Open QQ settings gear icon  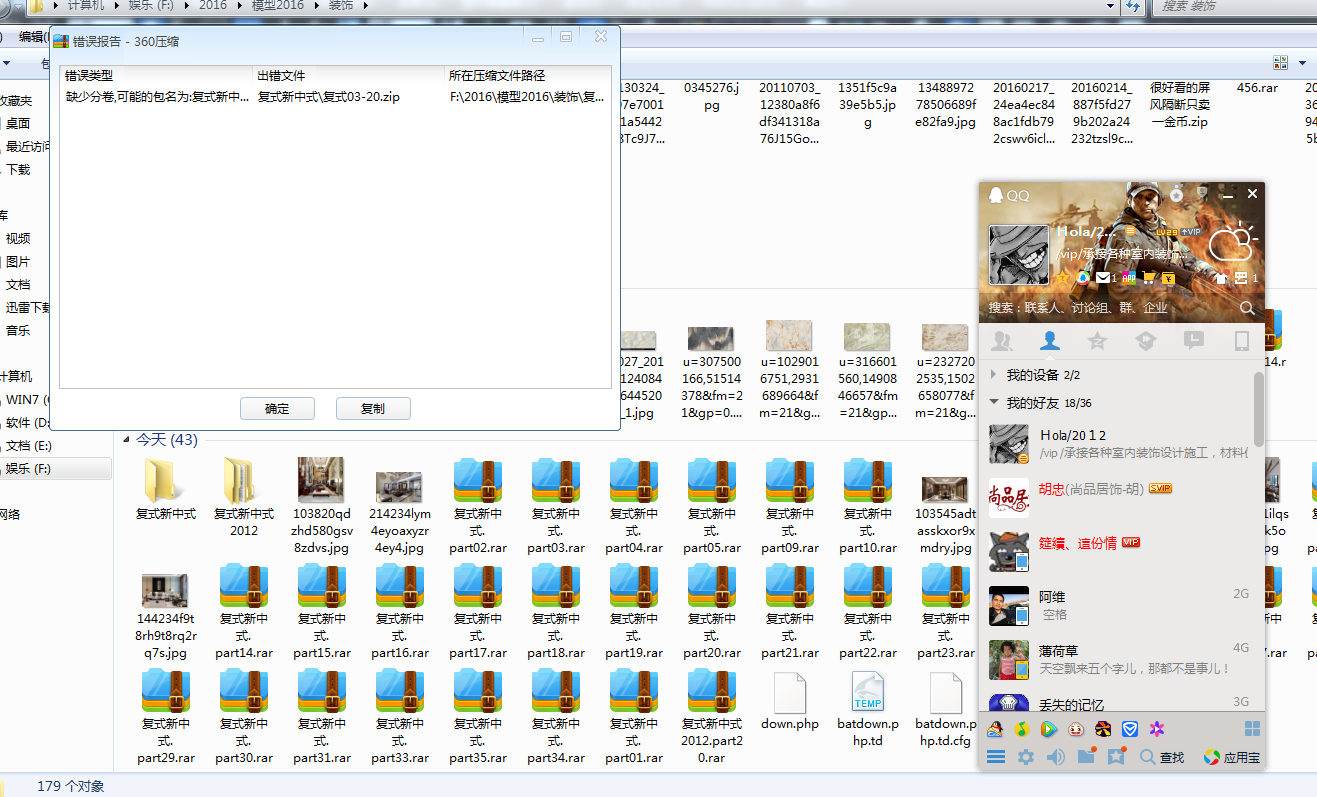[x=1025, y=757]
